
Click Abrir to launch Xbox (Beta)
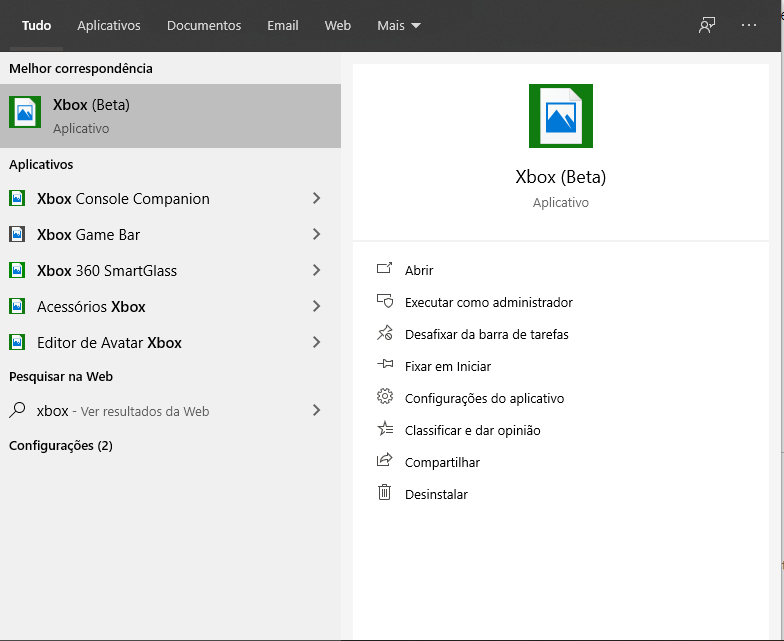tap(418, 270)
